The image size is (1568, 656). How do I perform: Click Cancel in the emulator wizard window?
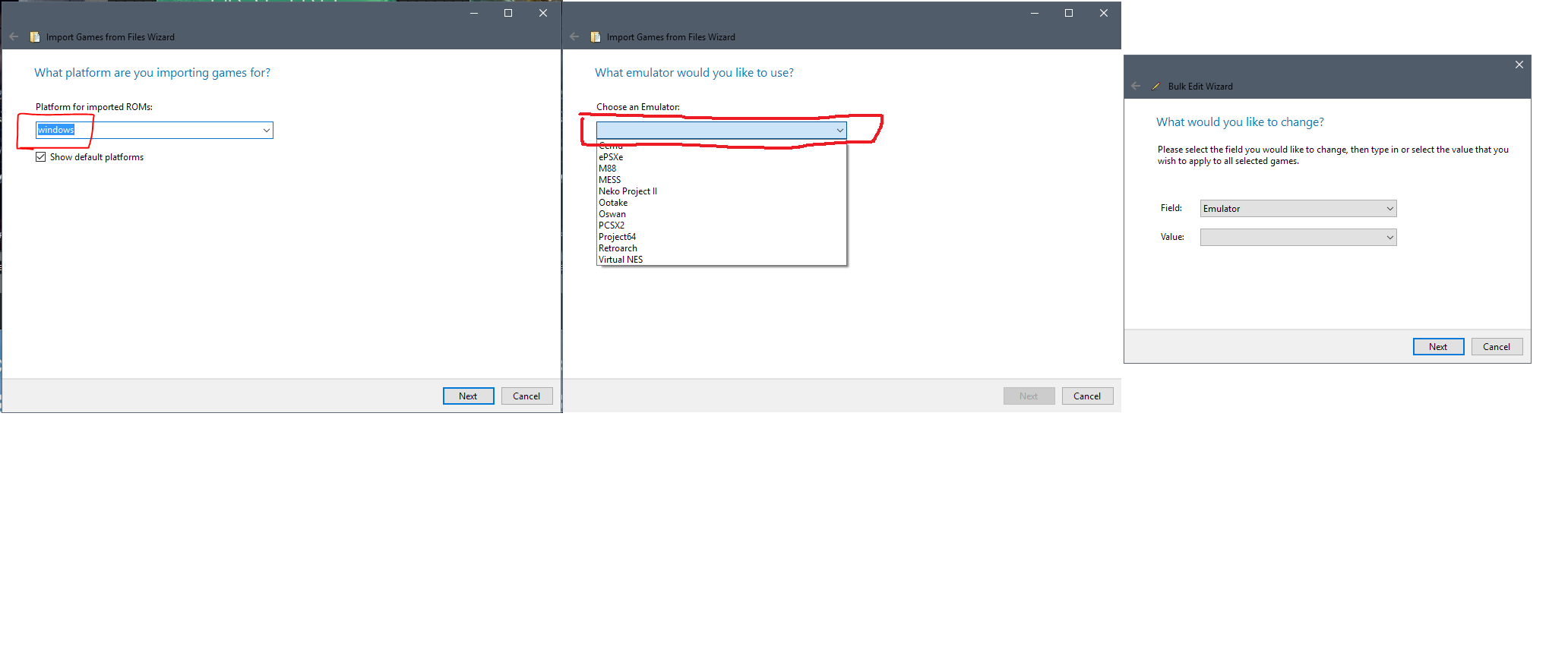point(1087,396)
